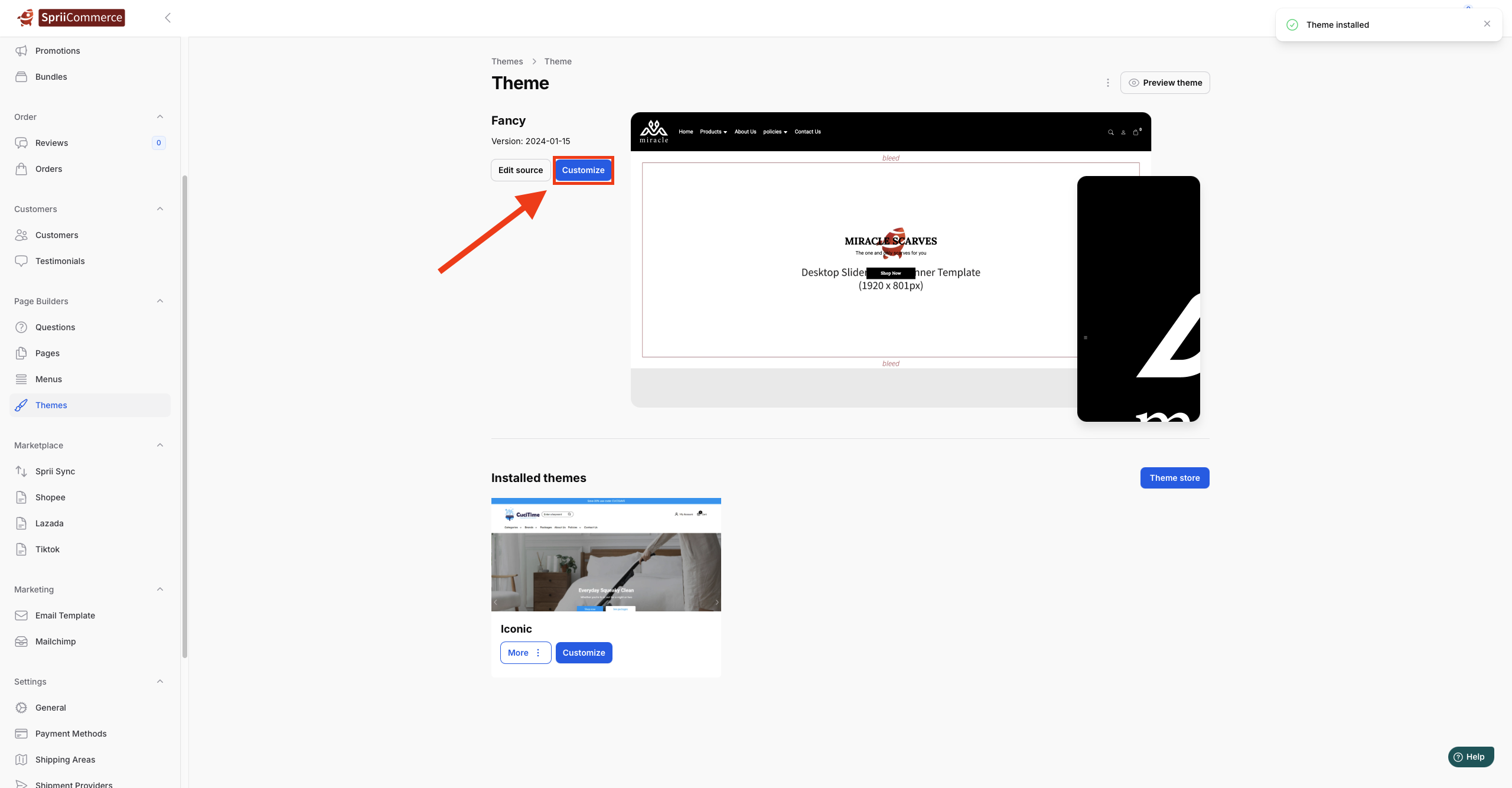
Task: Dismiss the Theme installed notification
Action: [x=1487, y=24]
